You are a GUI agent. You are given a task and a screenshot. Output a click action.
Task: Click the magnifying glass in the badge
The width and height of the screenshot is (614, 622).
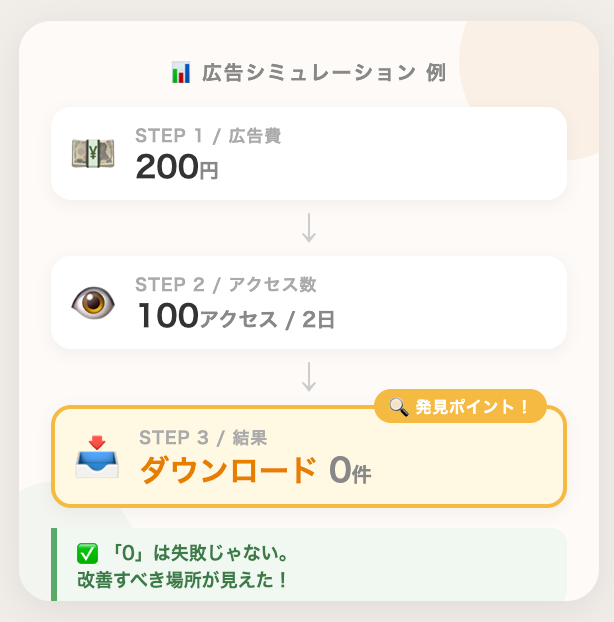(399, 407)
